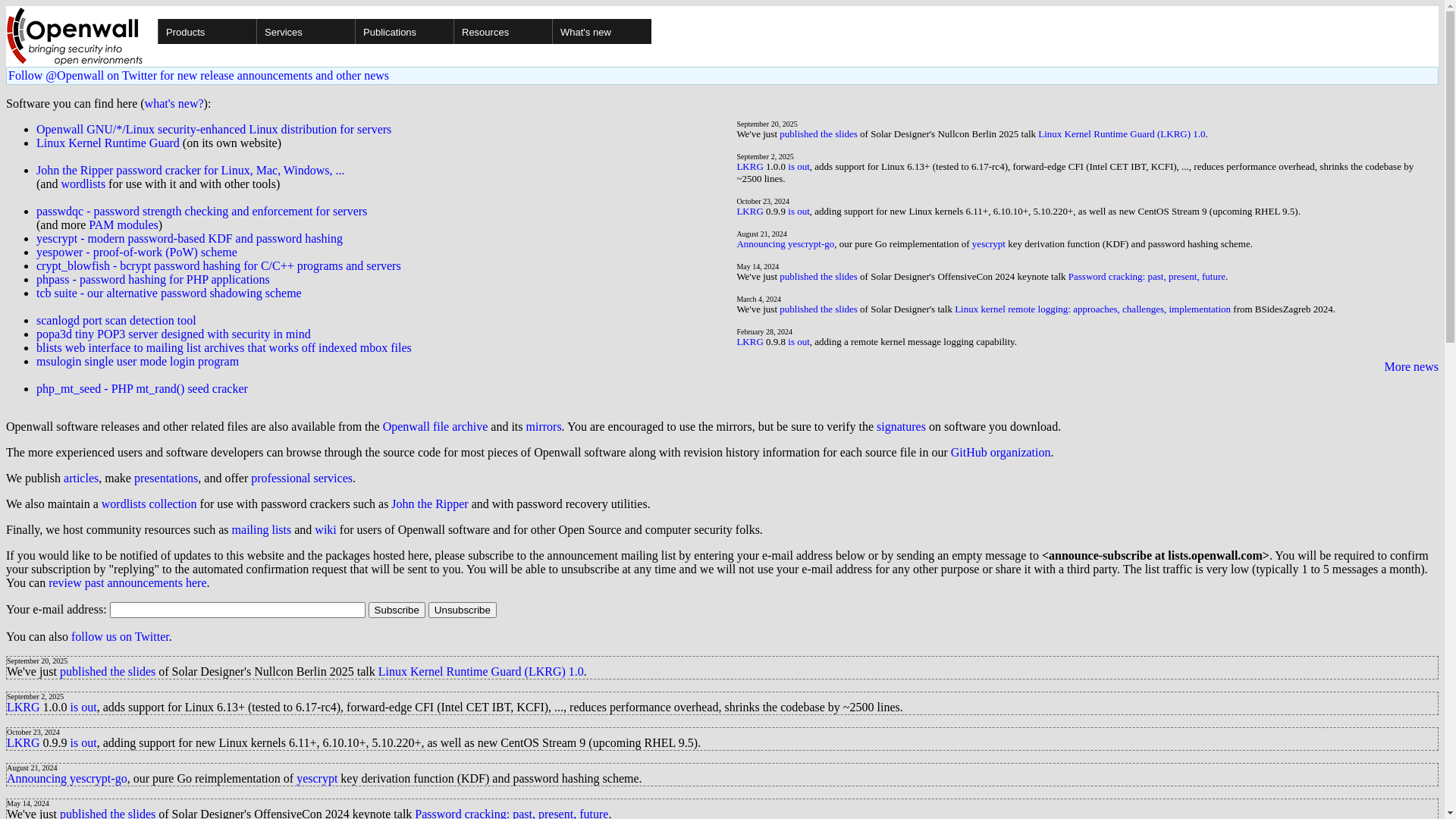Open the Resources menu
Viewport: 1456px width, 819px height.
[x=503, y=32]
